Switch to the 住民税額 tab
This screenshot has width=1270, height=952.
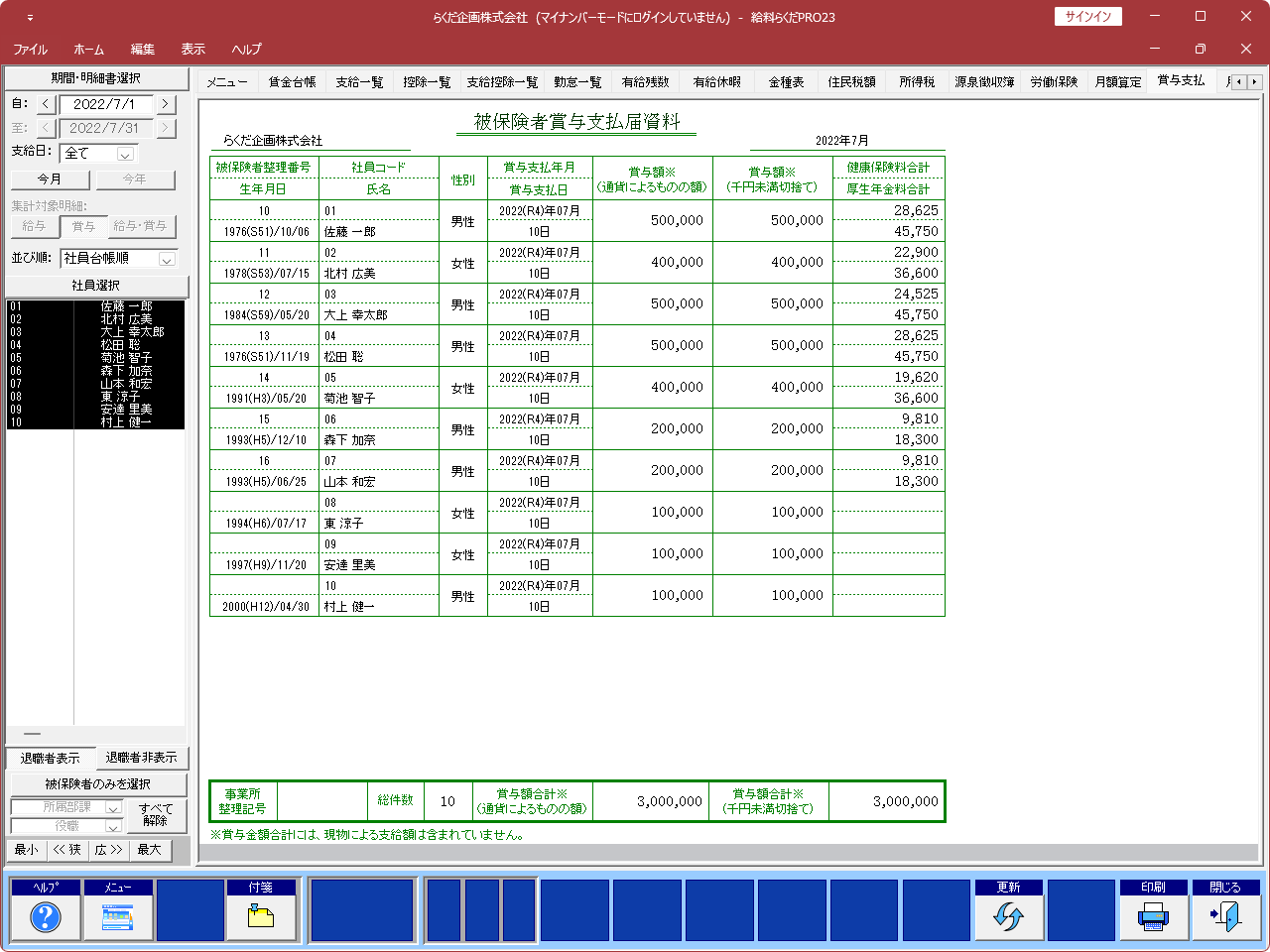(851, 82)
